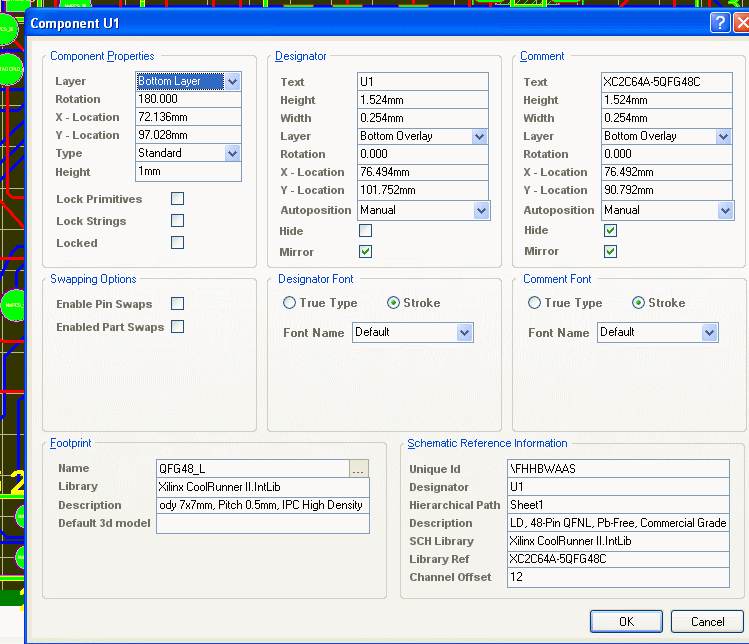Toggle Enabled Part Swaps checkbox
The height and width of the screenshot is (644, 749).
(x=177, y=327)
